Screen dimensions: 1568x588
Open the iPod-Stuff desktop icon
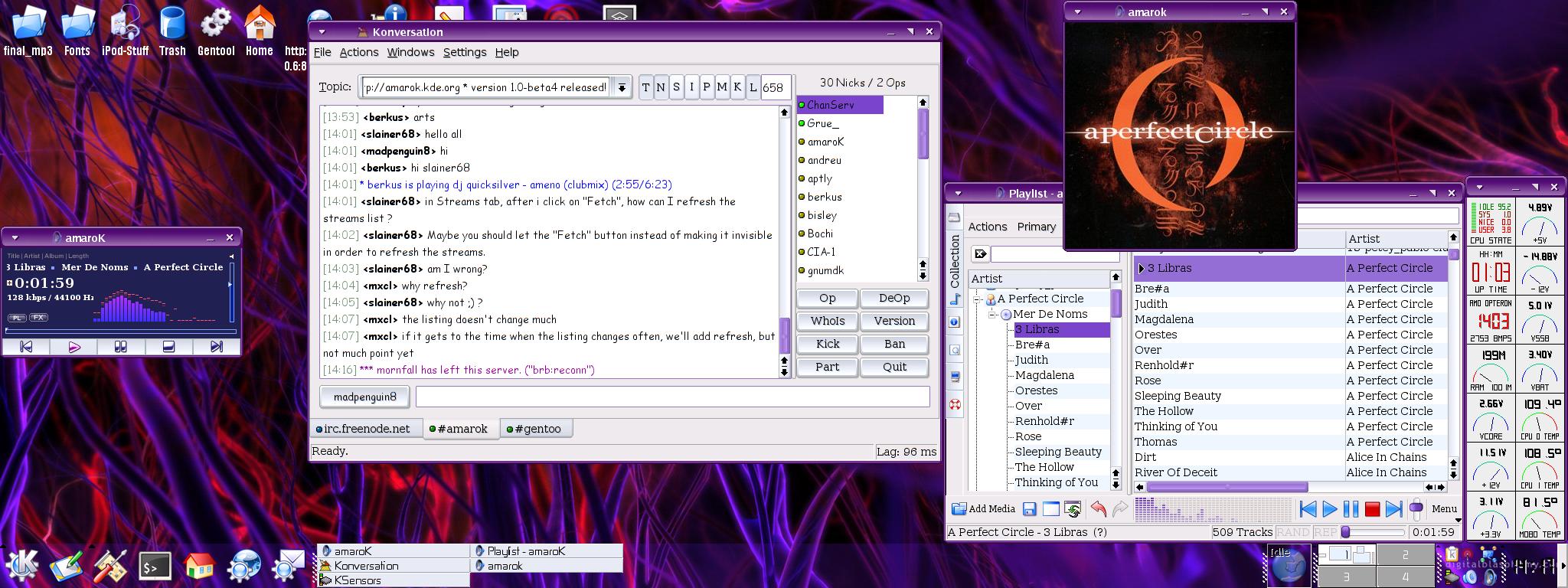pyautogui.click(x=125, y=31)
